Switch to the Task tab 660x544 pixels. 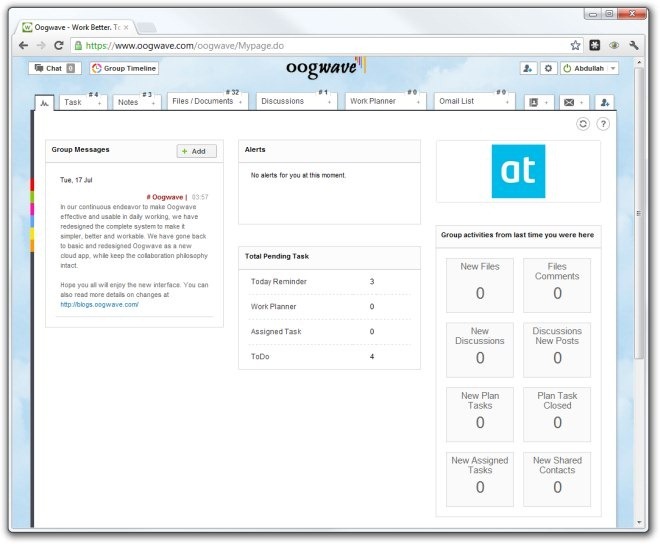[x=73, y=102]
